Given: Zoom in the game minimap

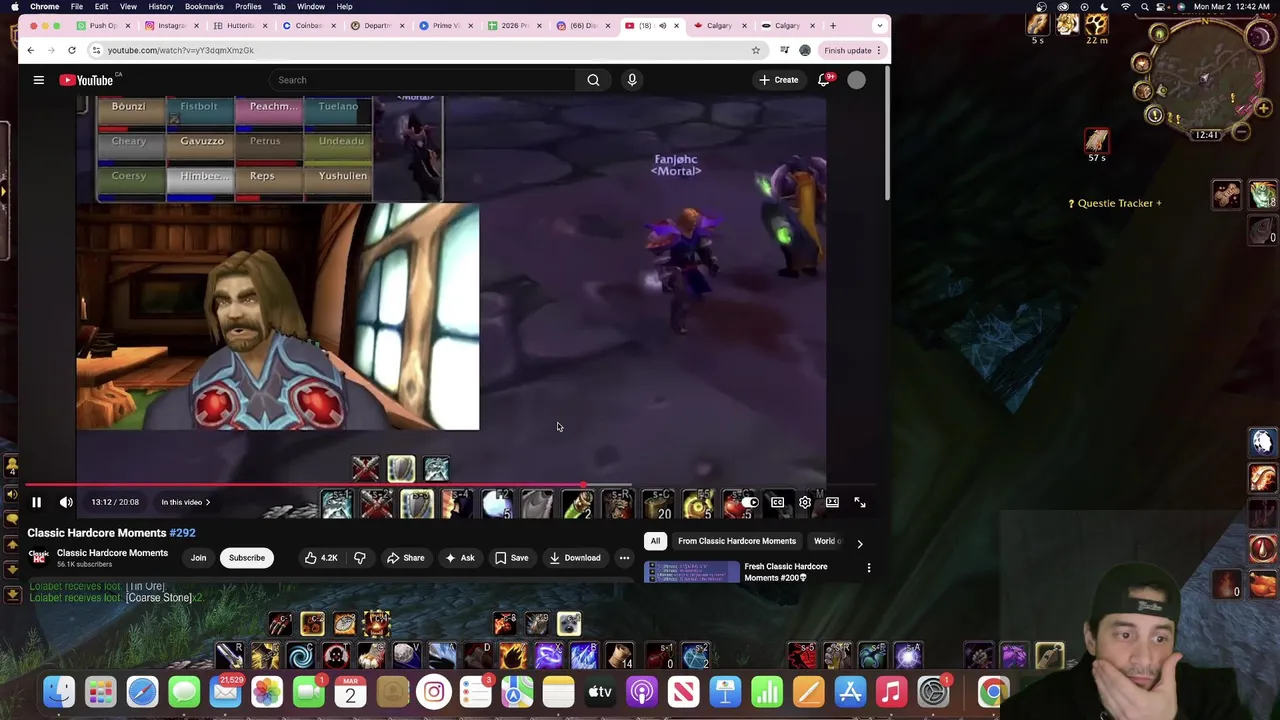Looking at the screenshot, I should click(x=1264, y=108).
